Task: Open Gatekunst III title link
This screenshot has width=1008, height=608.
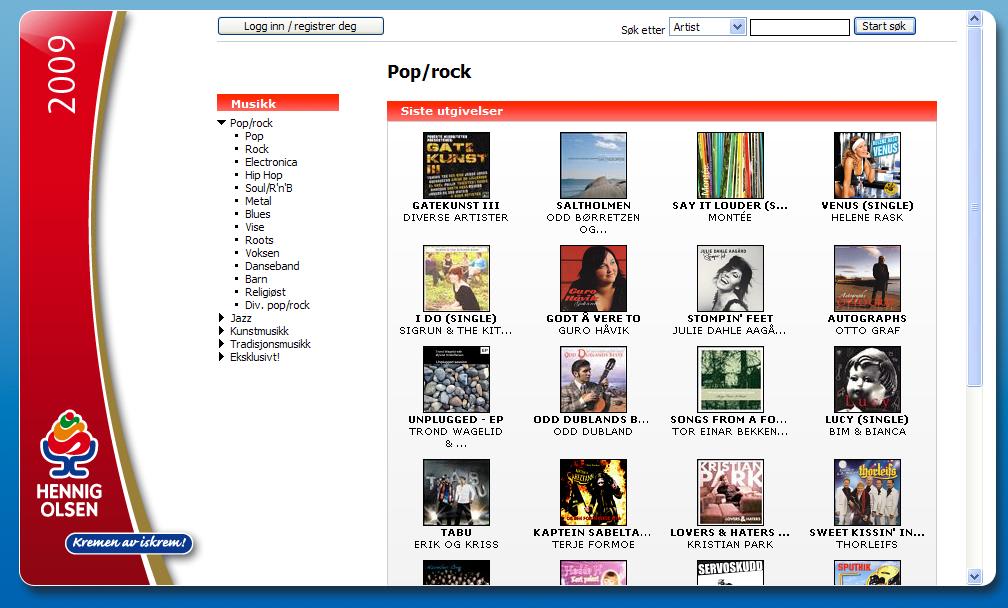Action: [456, 206]
